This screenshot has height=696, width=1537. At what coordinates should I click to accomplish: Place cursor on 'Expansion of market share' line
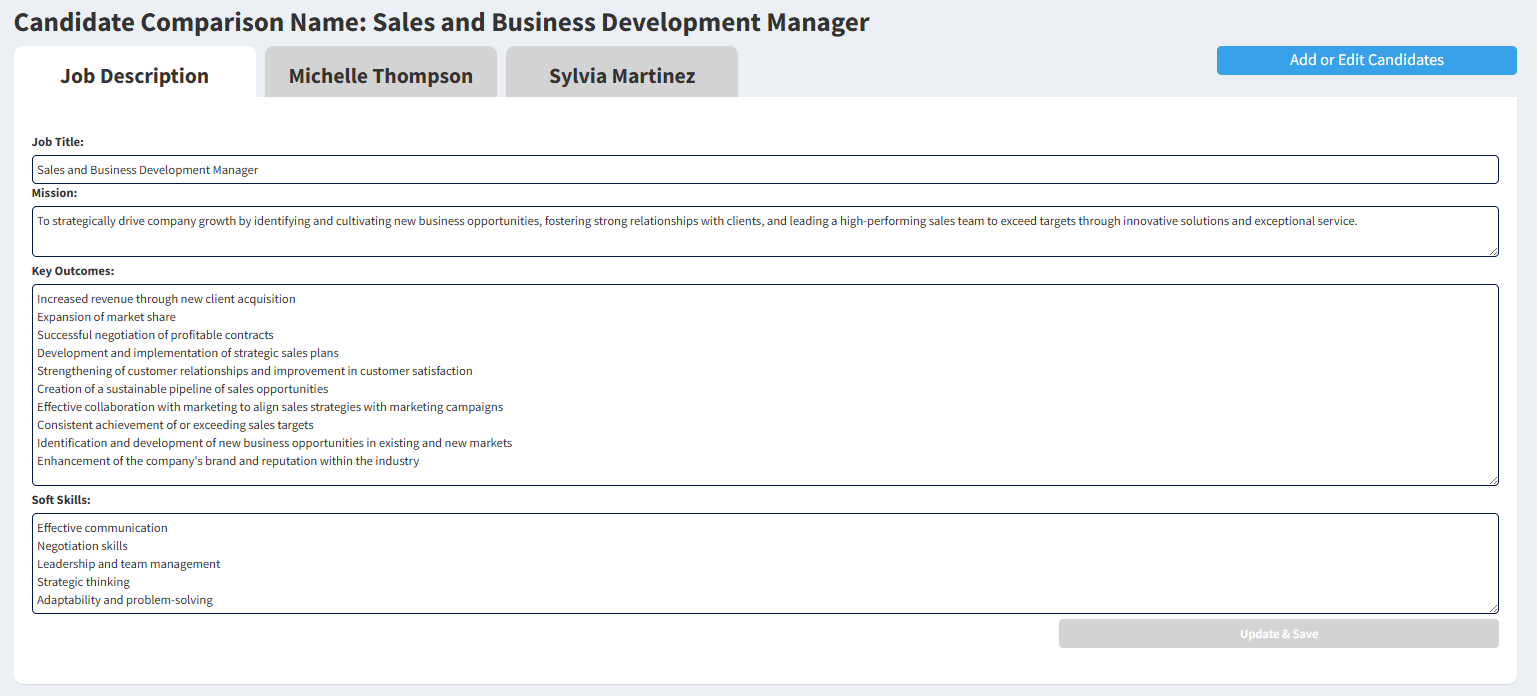106,317
